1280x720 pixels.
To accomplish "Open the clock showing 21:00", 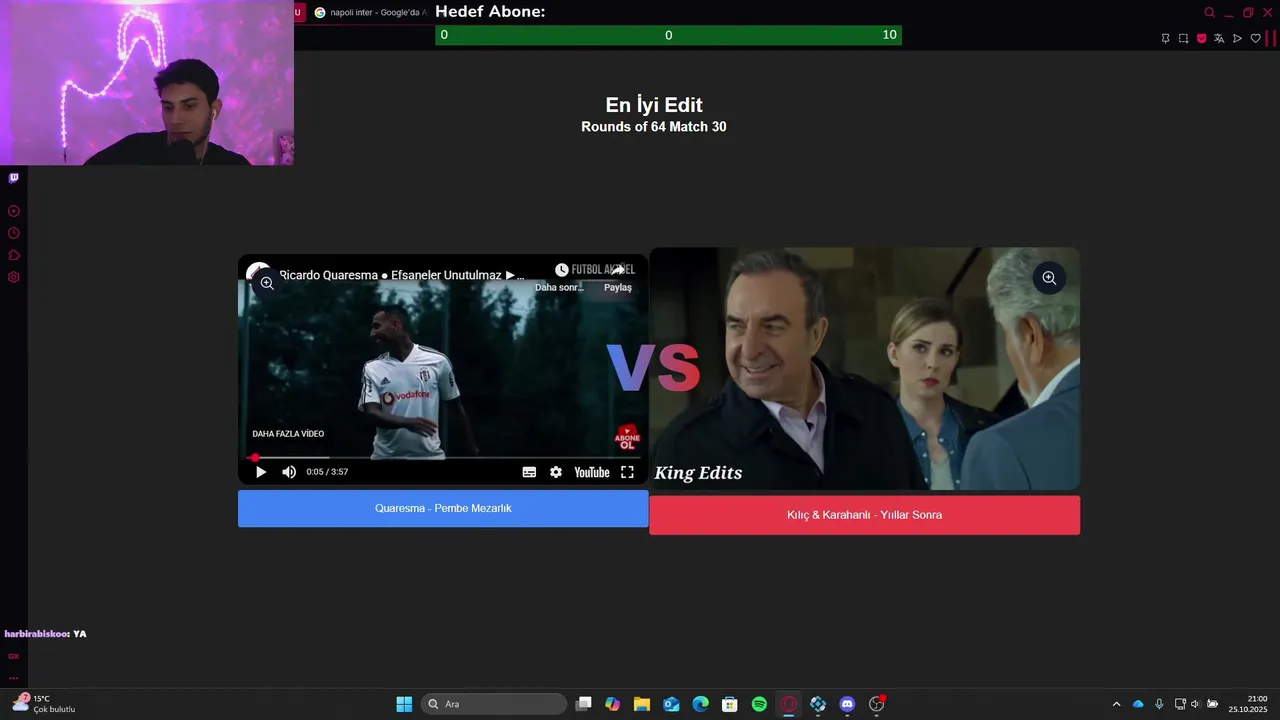I will (x=1248, y=704).
